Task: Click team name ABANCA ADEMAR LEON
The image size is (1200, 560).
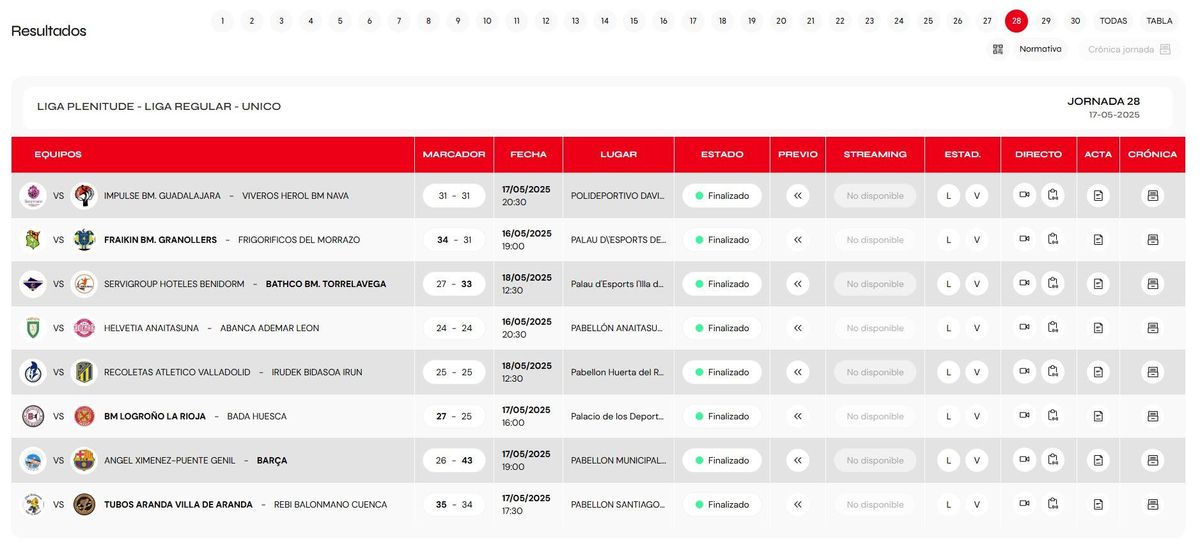Action: 270,328
